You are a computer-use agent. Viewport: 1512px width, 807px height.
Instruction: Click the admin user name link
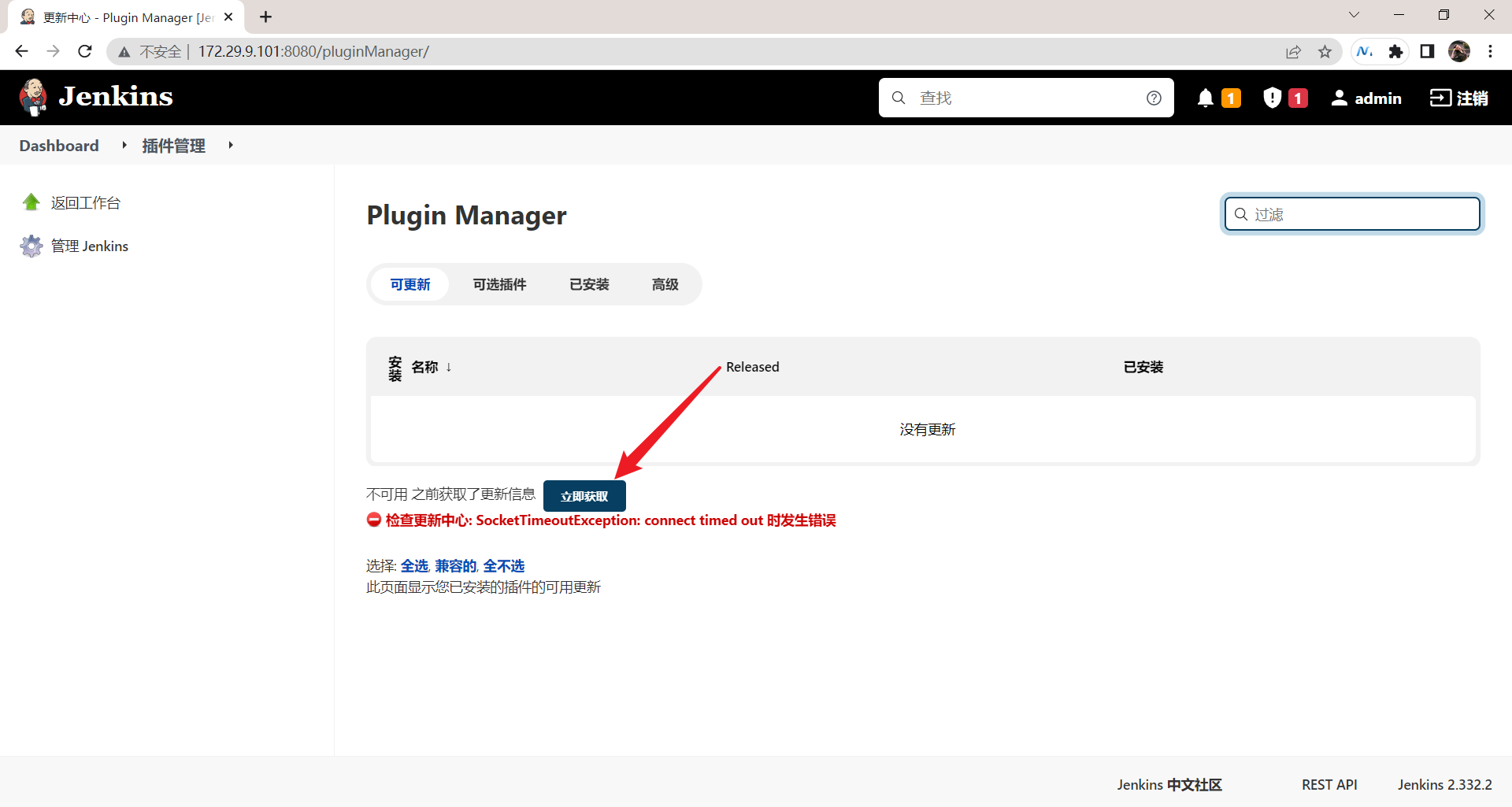coord(1378,98)
